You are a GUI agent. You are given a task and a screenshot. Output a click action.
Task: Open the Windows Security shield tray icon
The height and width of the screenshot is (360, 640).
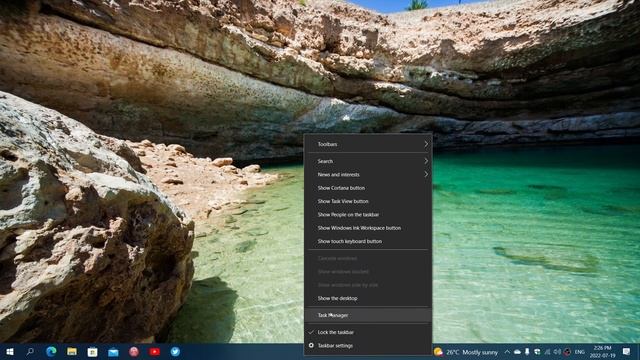[537, 352]
